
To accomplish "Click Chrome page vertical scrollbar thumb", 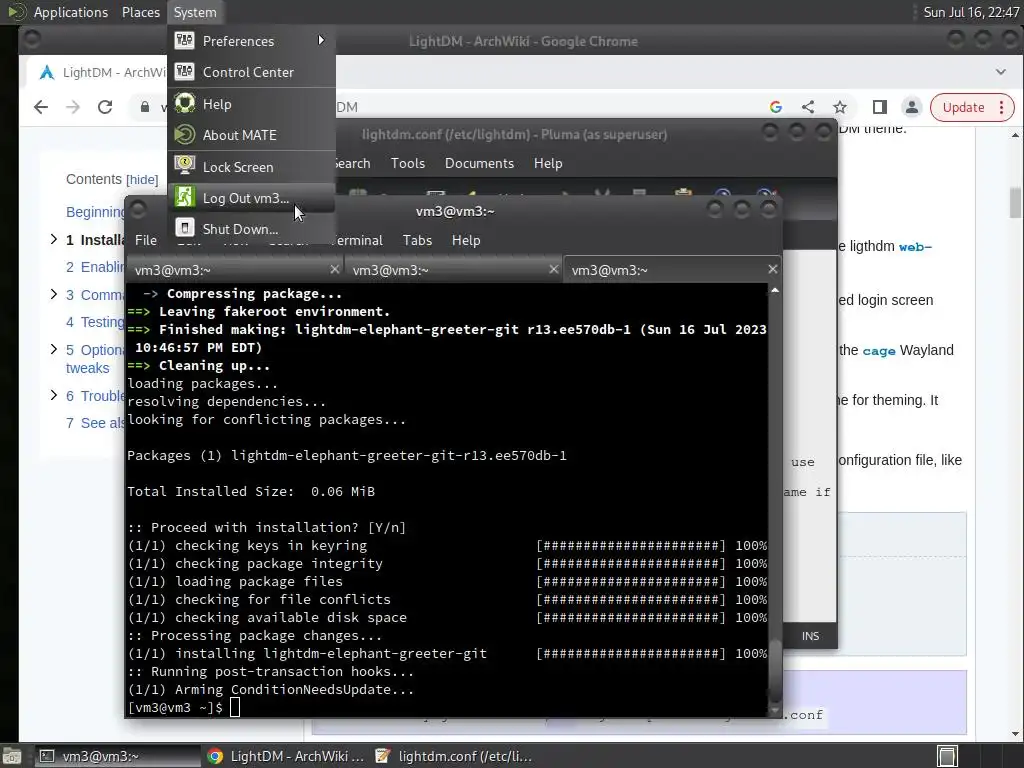I will coord(1015,203).
